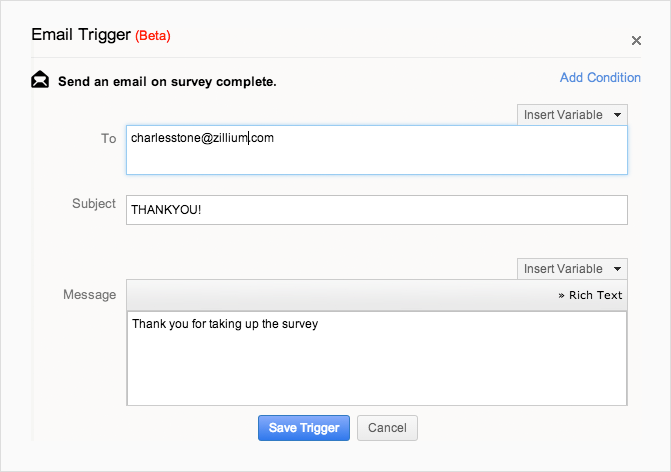Switch the message editor to Rich Text

(590, 295)
